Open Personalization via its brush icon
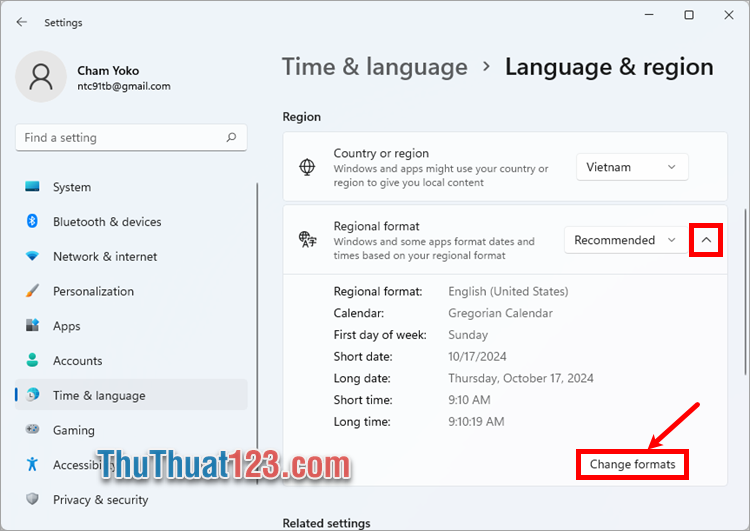Viewport: 750px width, 531px height. [33, 291]
